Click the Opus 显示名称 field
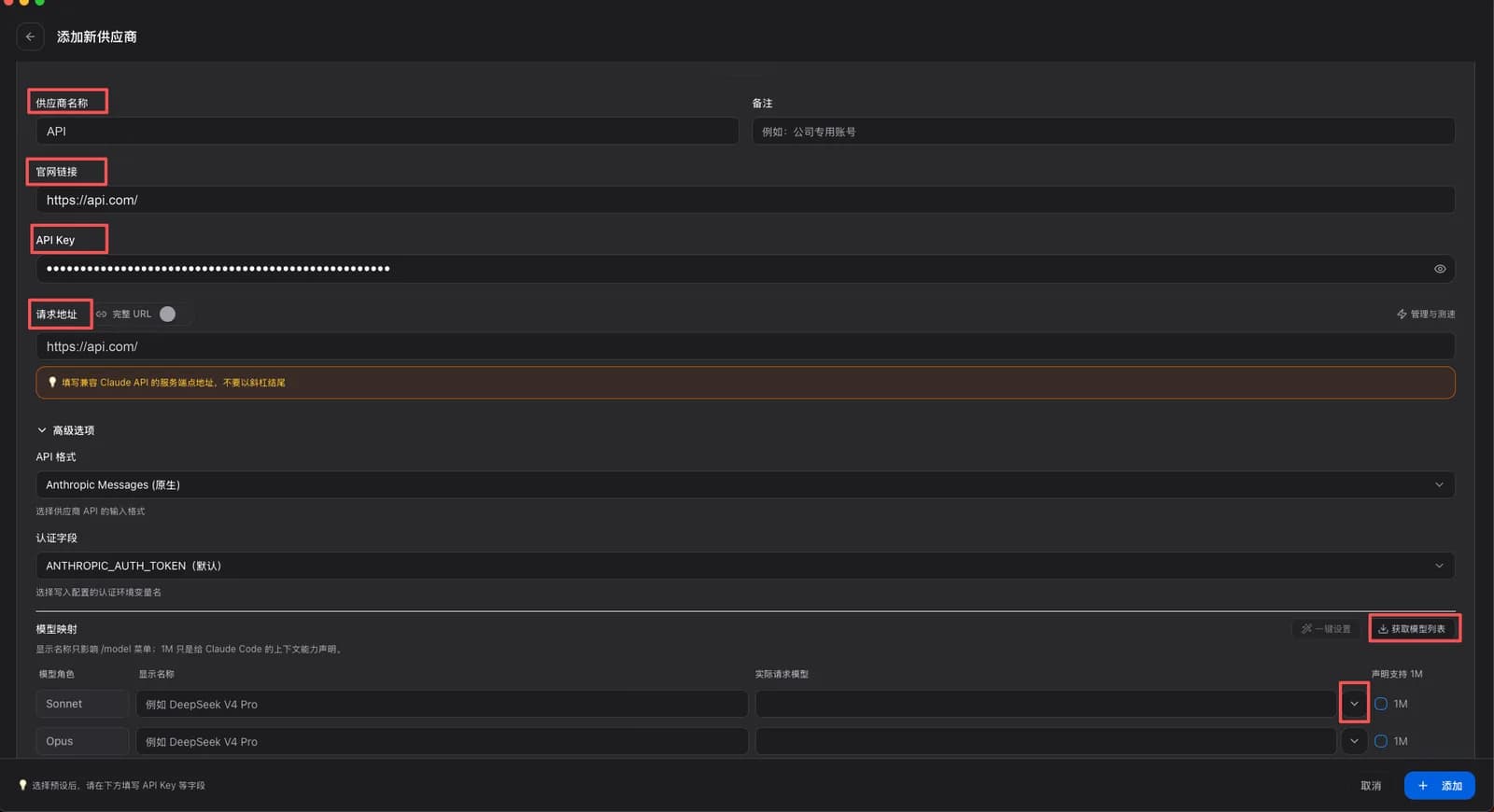The image size is (1494, 812). pyautogui.click(x=442, y=741)
